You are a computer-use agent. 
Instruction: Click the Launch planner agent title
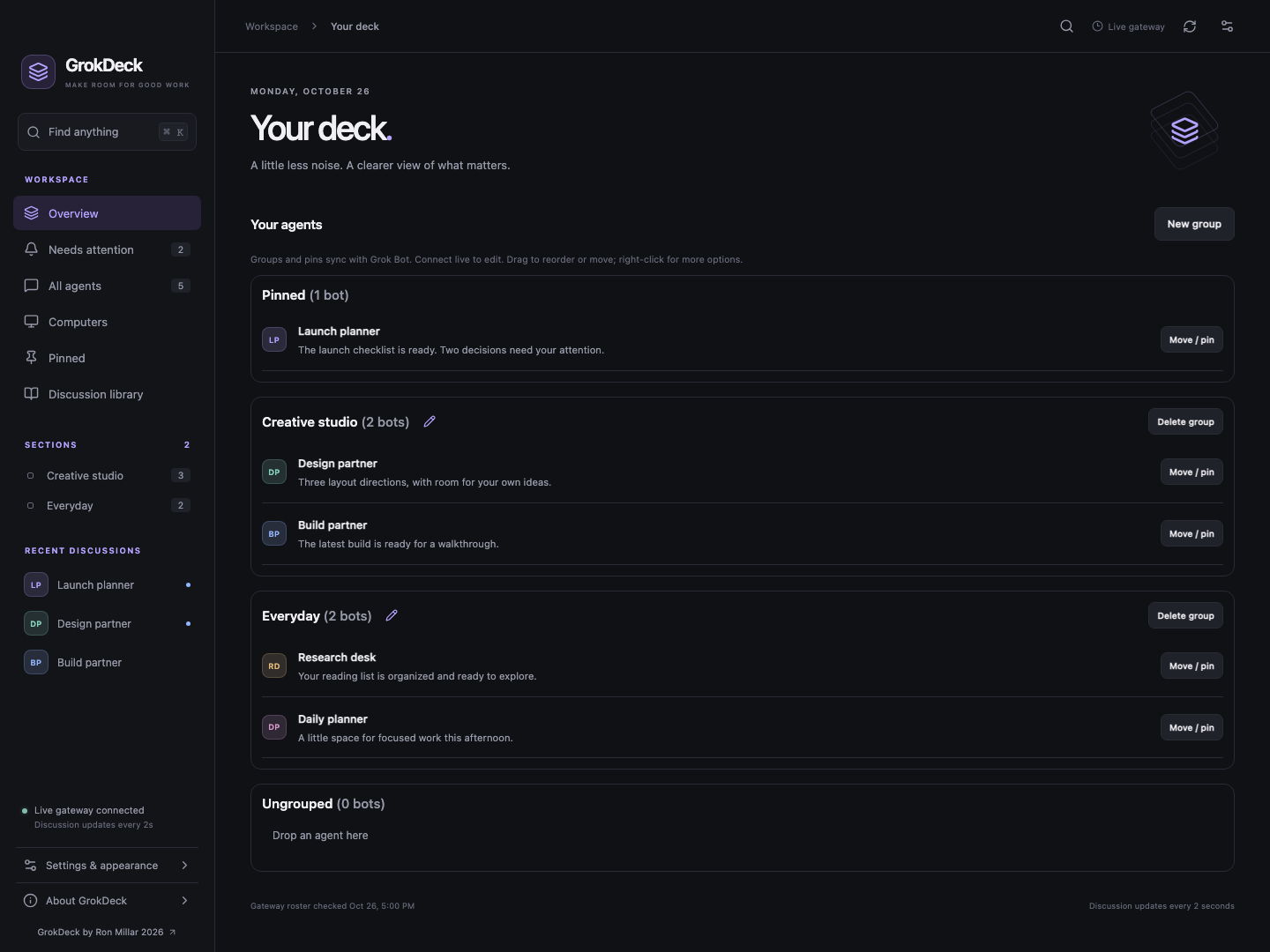[x=339, y=331]
